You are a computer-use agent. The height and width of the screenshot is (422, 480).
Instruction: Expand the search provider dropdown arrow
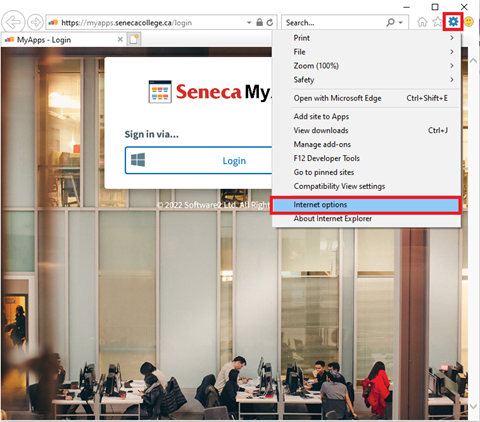pyautogui.click(x=401, y=23)
